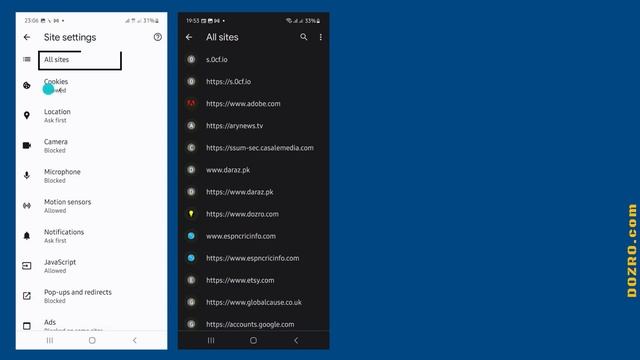Tap the dozro.com lightbulb favicon
This screenshot has height=360, width=640.
click(191, 214)
